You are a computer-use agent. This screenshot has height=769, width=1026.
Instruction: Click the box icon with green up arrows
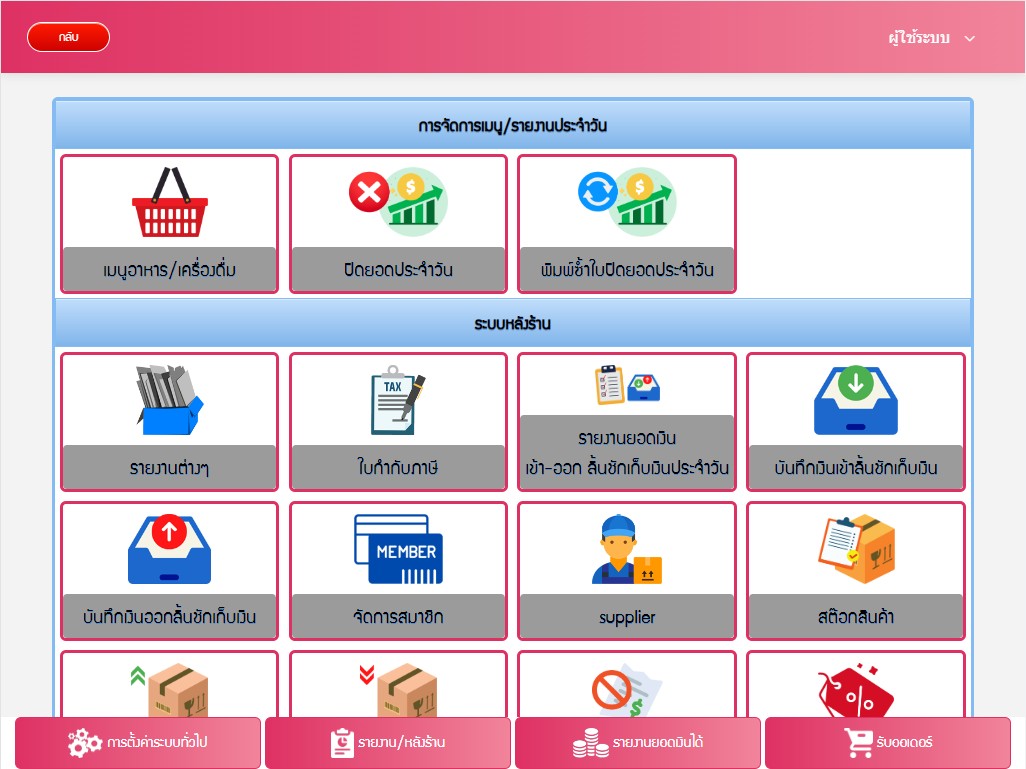[x=169, y=688]
